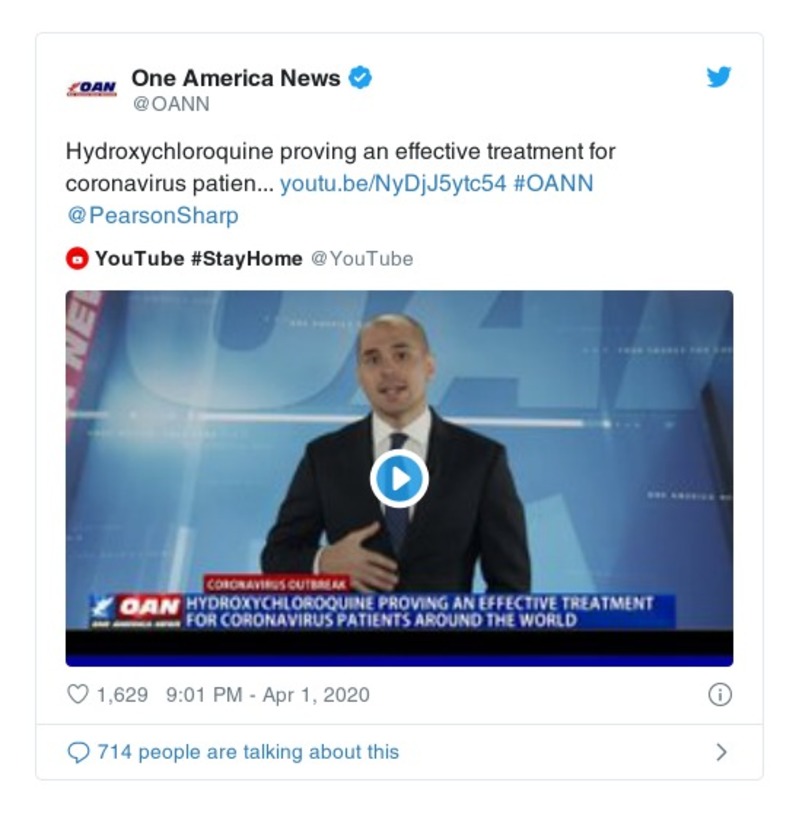
Task: Click the OAN profile avatar
Action: 91,88
